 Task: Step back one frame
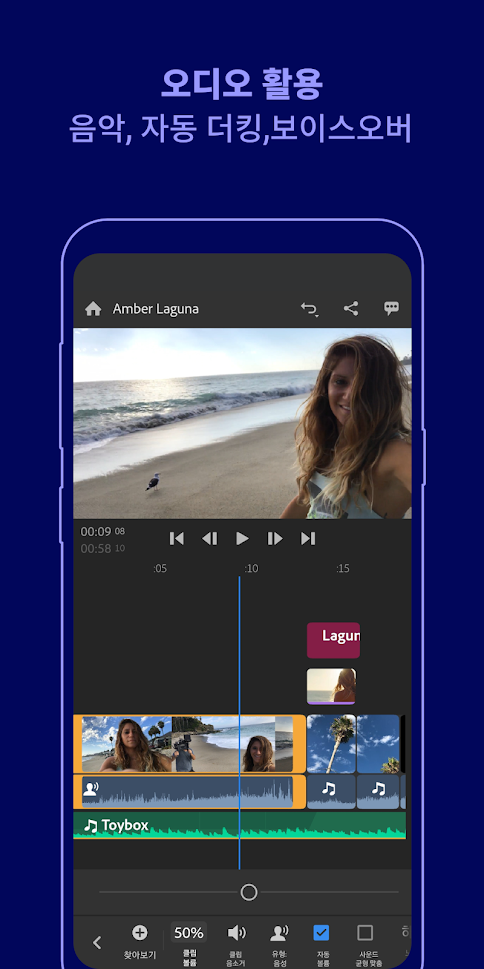click(210, 538)
